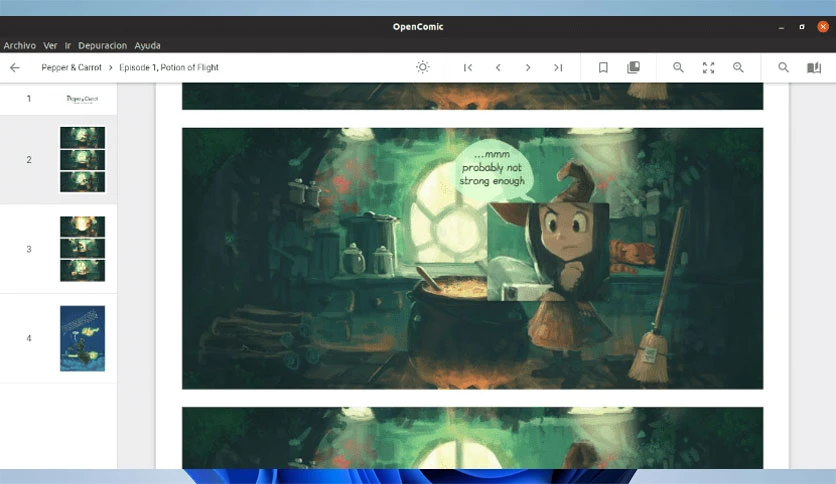Open the Ver menu
This screenshot has height=484, width=836.
point(50,46)
